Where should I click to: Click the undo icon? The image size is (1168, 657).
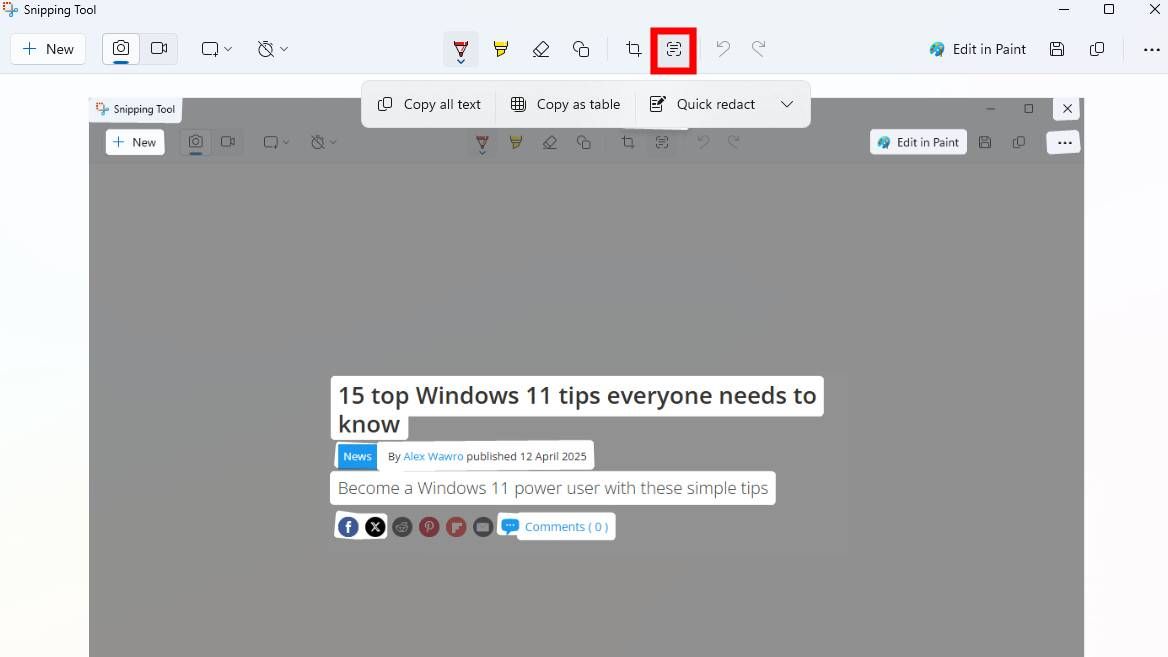723,48
